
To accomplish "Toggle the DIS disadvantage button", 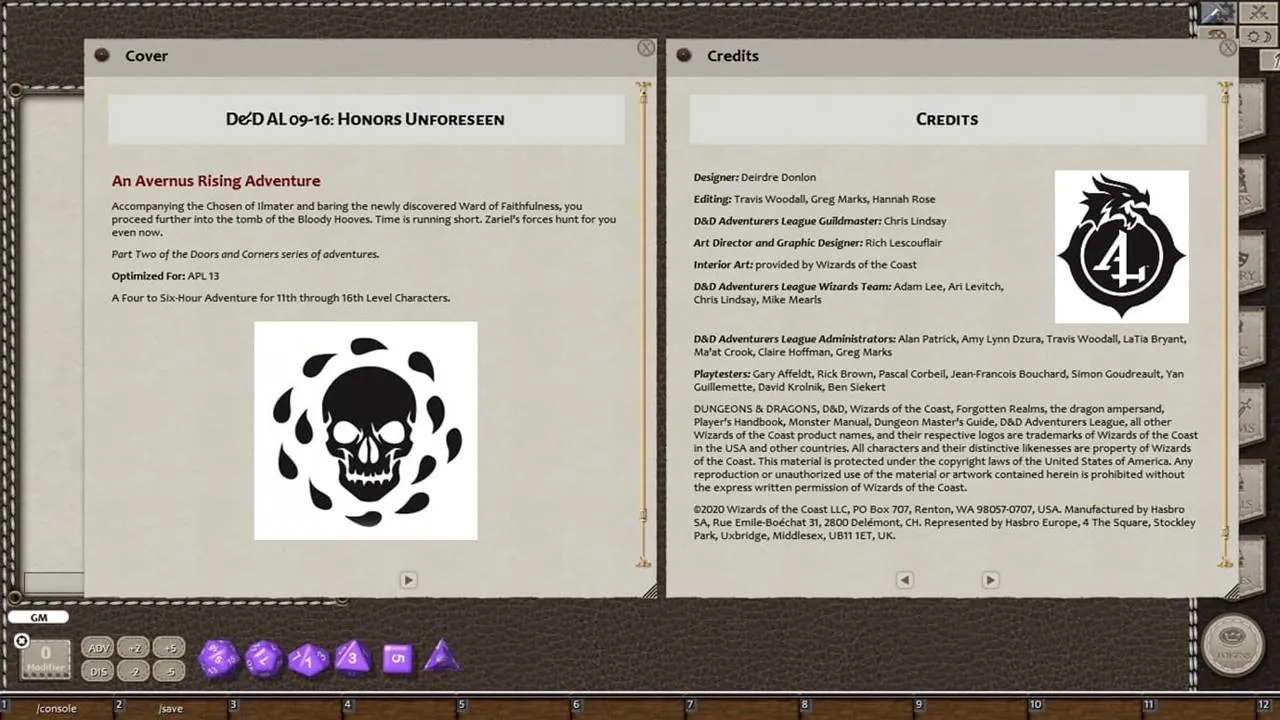I will click(98, 671).
